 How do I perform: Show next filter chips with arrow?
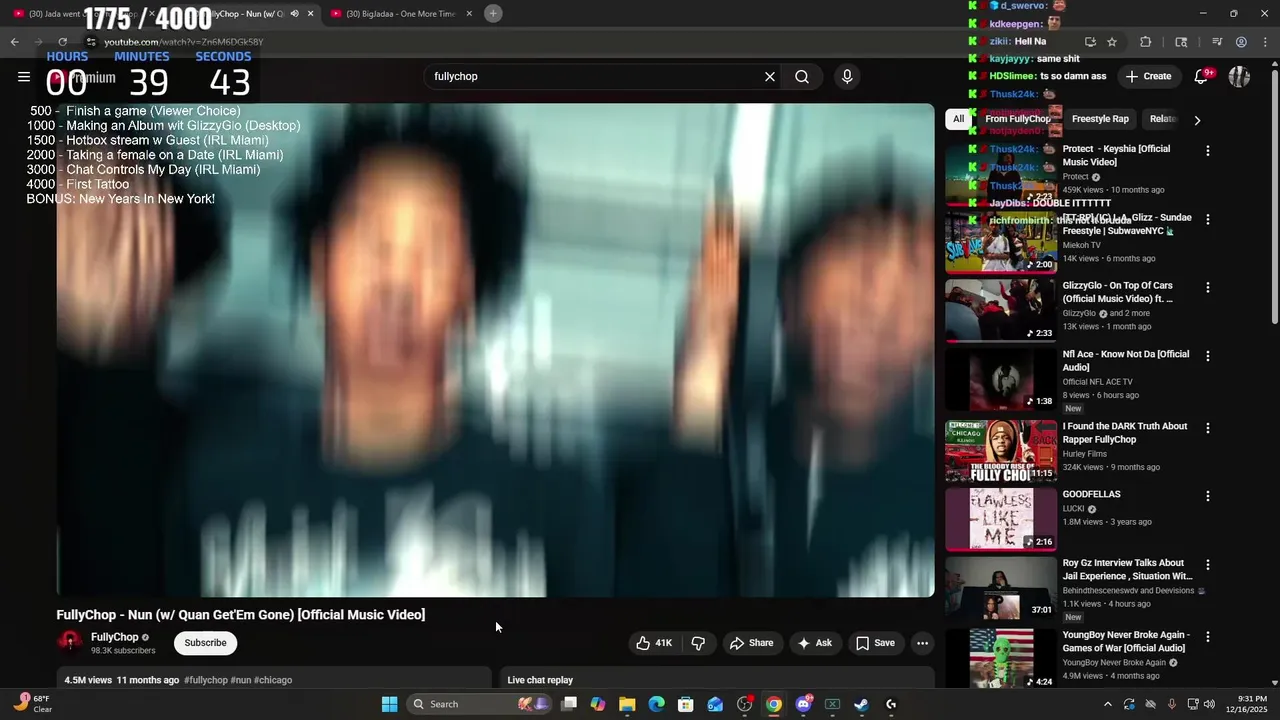[1197, 120]
